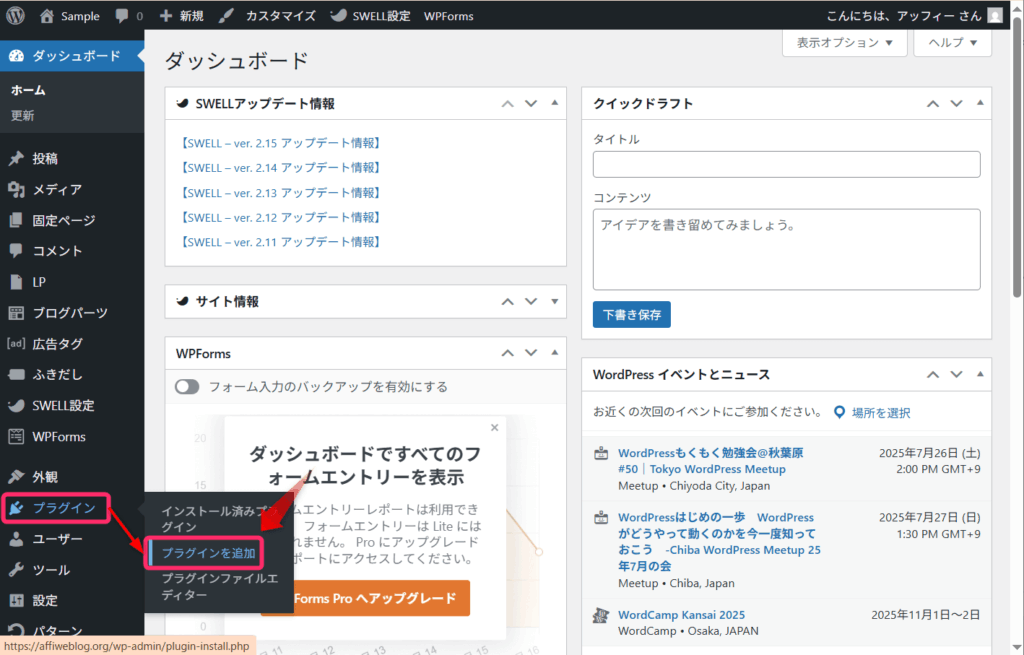Image resolution: width=1024 pixels, height=655 pixels.
Task: Open WordPressはじめの一歩 Chiba Meetup link
Action: (x=719, y=541)
